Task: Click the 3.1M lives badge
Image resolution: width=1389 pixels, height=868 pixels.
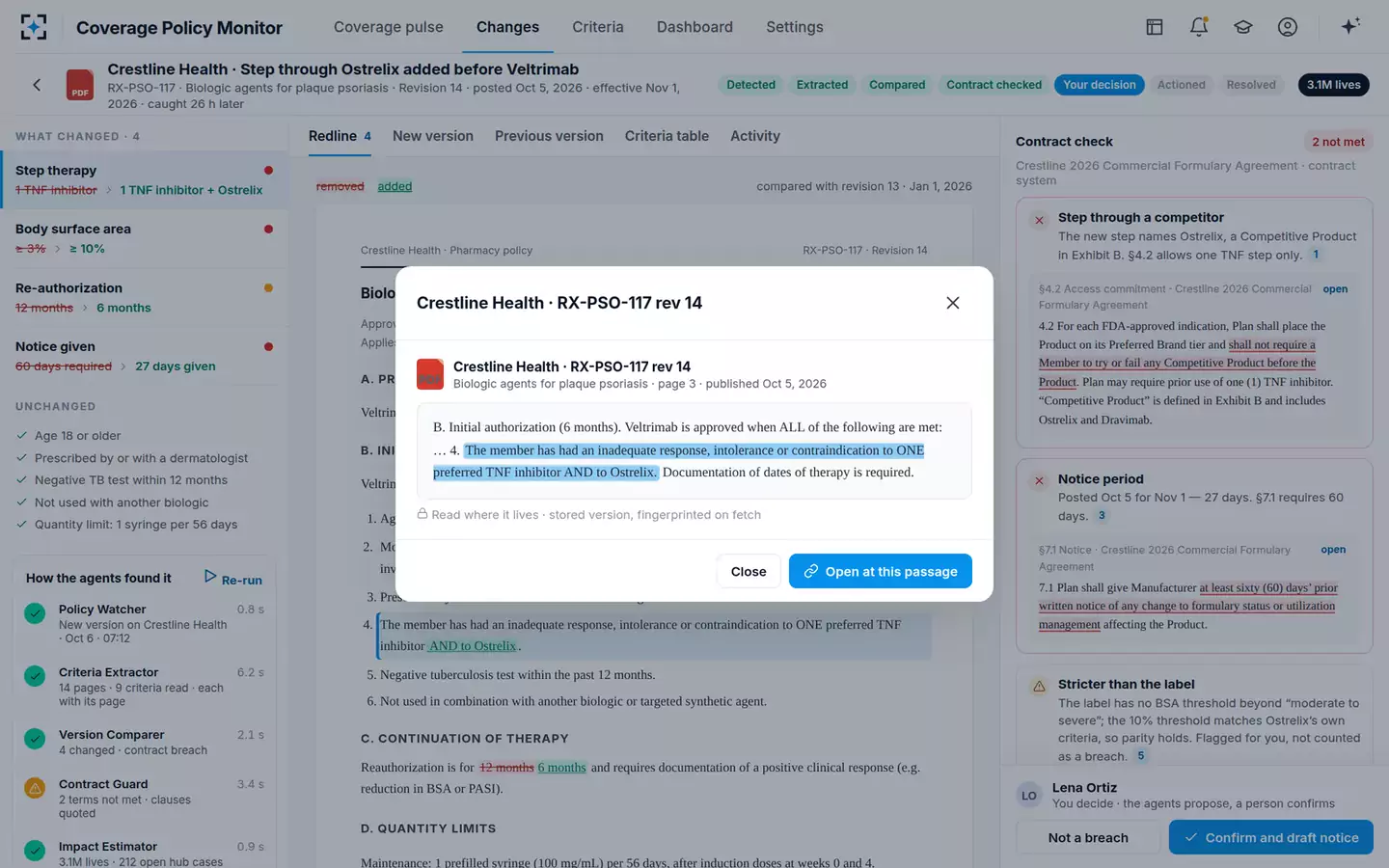Action: [1333, 85]
